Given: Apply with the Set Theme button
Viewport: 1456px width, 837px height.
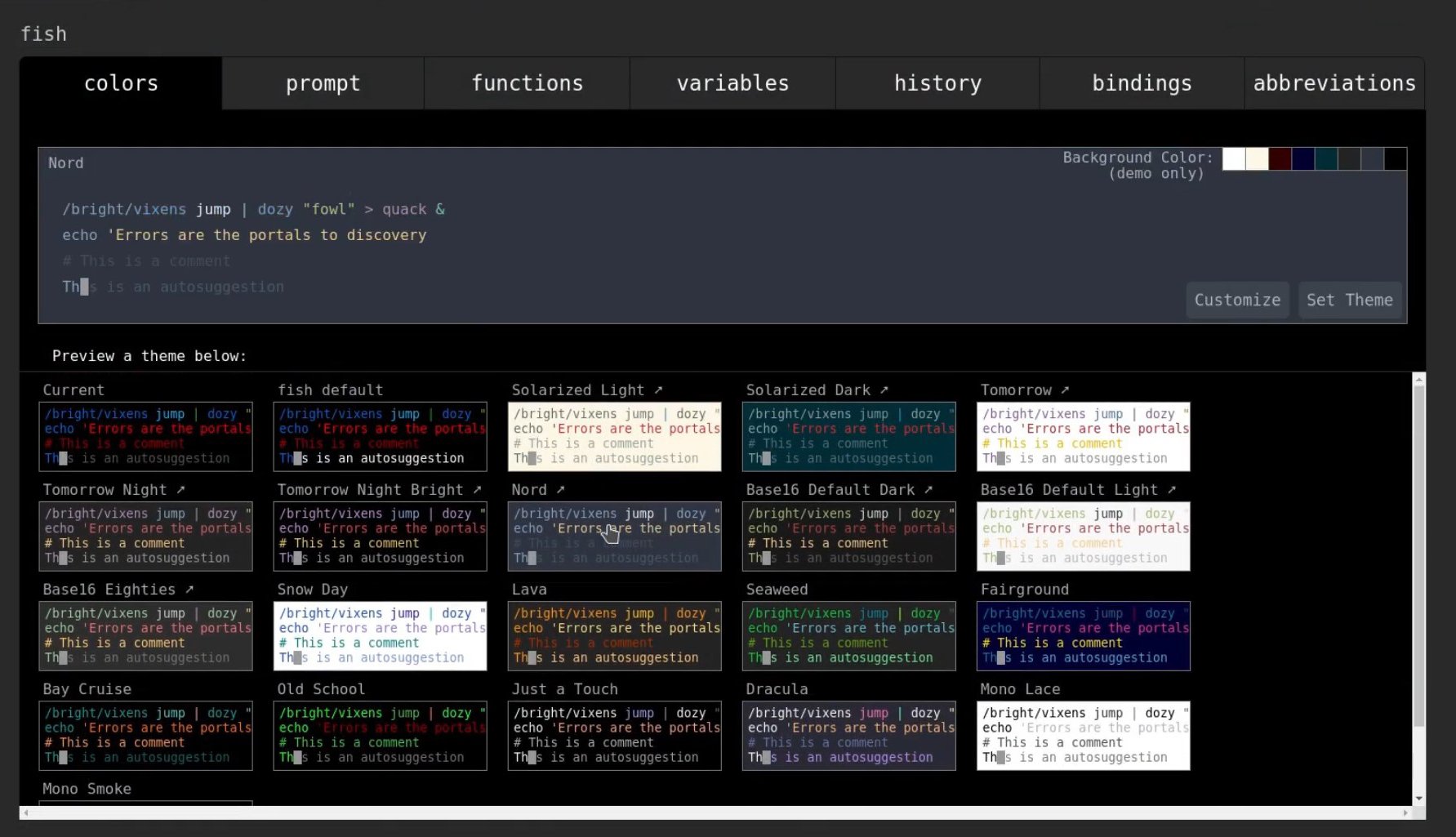Looking at the screenshot, I should (x=1349, y=300).
